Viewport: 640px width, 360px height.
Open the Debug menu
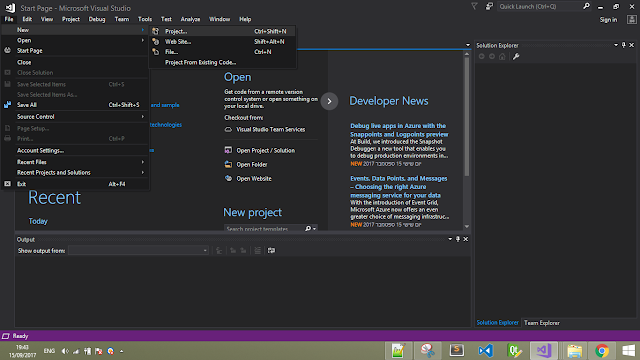pyautogui.click(x=97, y=19)
